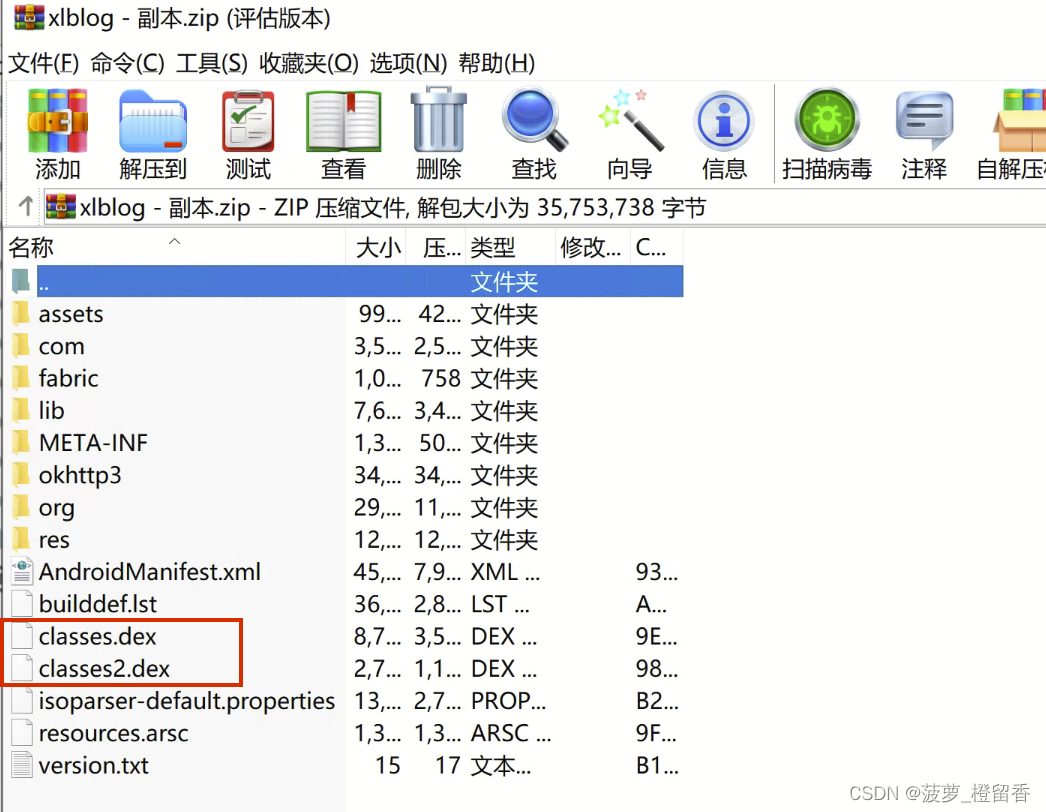Click the org folder icon

coord(21,507)
